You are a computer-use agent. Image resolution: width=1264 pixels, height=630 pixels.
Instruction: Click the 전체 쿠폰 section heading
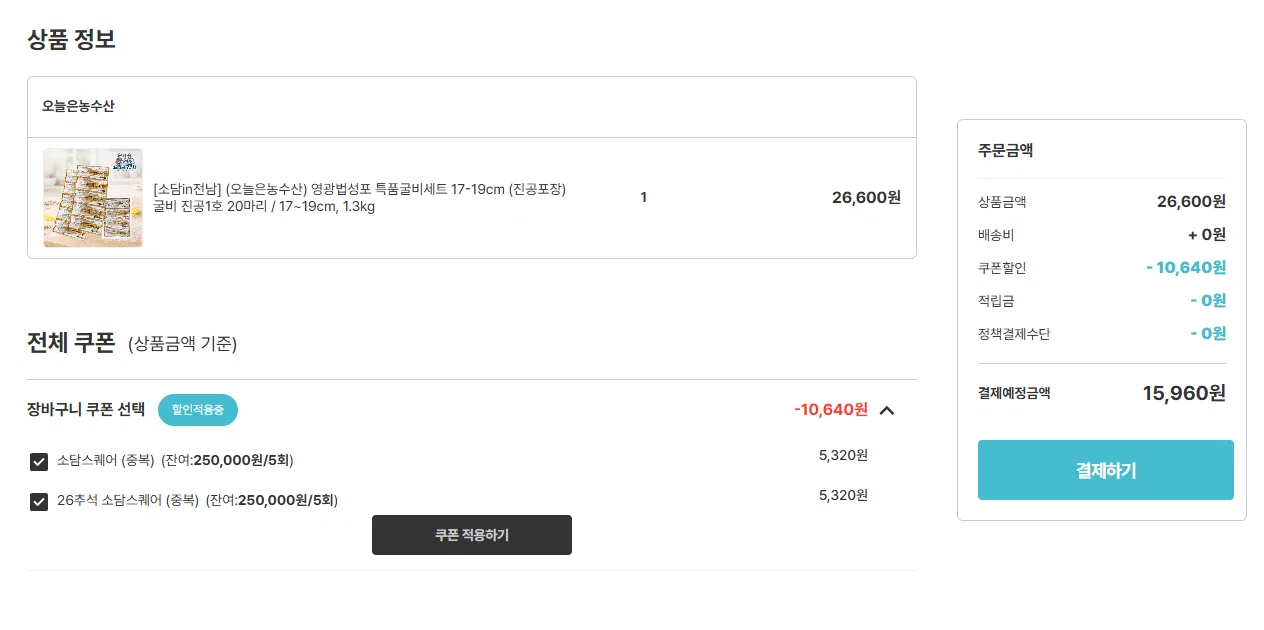click(x=71, y=342)
